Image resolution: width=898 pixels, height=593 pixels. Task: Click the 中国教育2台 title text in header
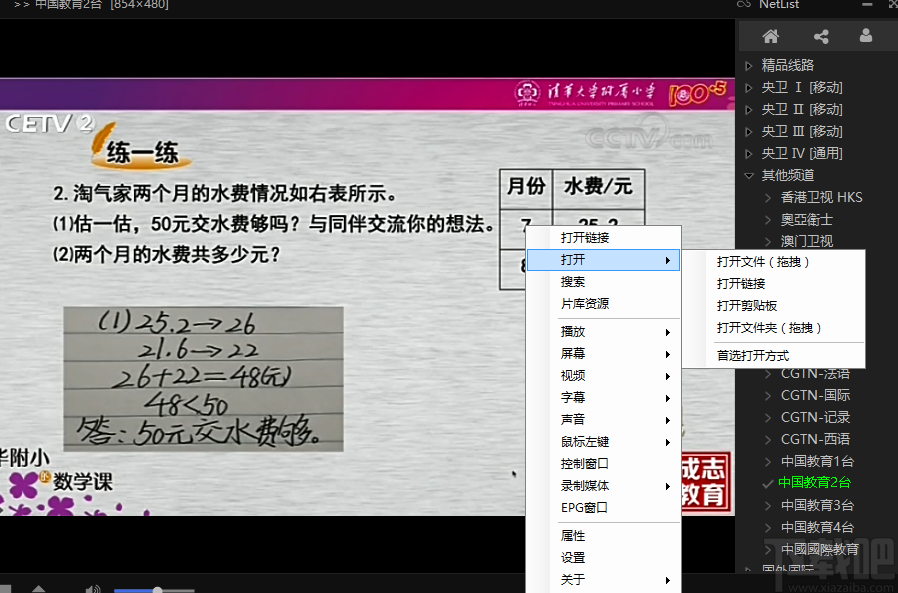(x=68, y=4)
